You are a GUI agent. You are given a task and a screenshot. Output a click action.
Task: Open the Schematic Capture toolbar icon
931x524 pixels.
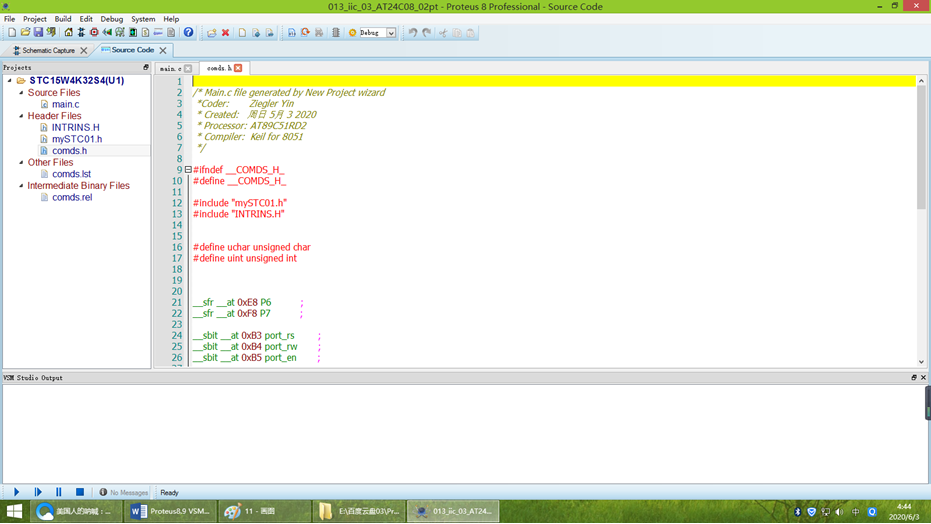coord(81,33)
